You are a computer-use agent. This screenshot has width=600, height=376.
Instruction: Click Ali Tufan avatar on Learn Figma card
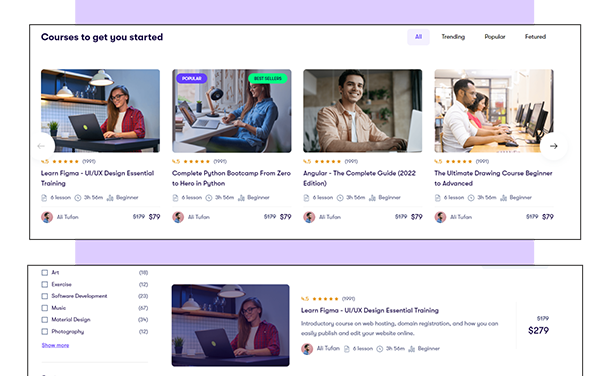click(47, 217)
